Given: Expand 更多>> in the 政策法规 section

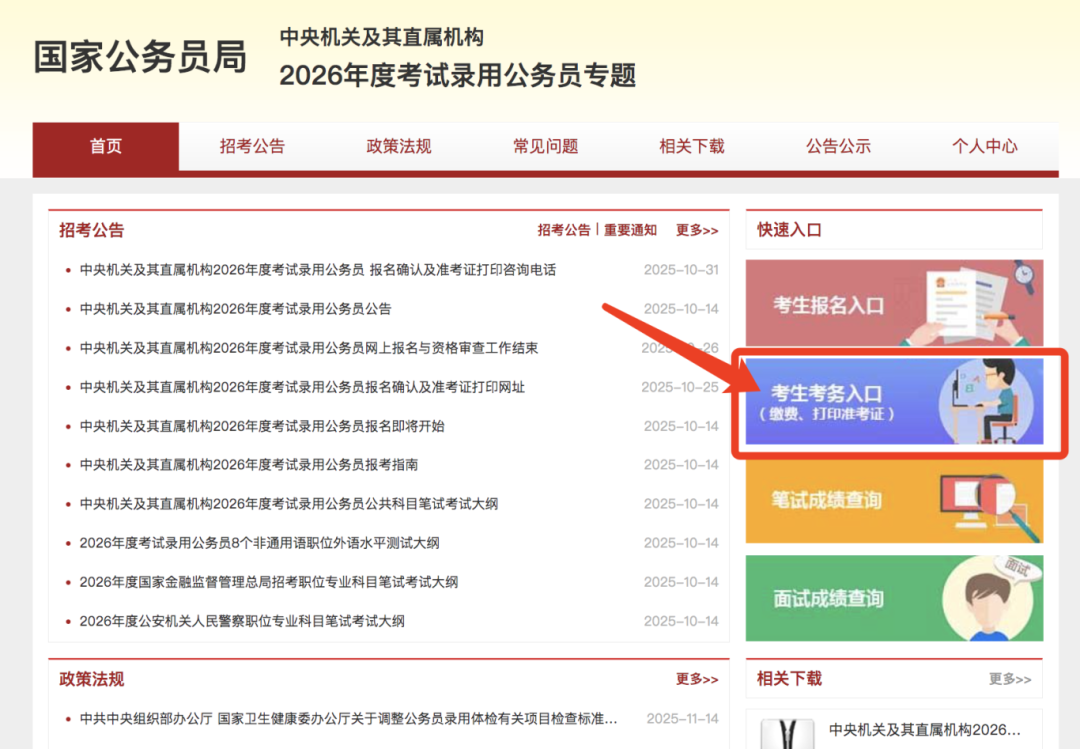Looking at the screenshot, I should (x=697, y=679).
